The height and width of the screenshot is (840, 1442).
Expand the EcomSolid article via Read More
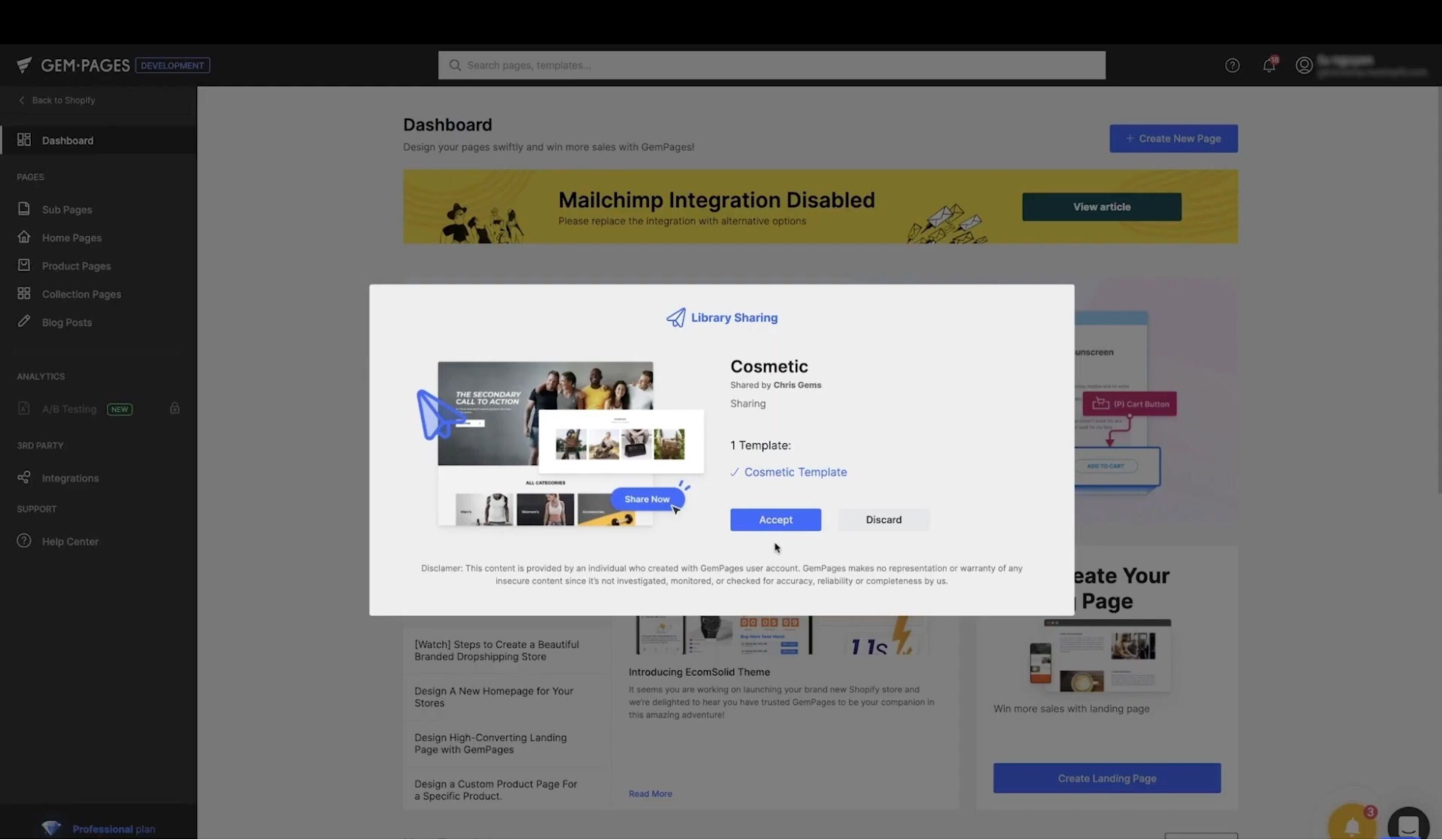click(649, 793)
